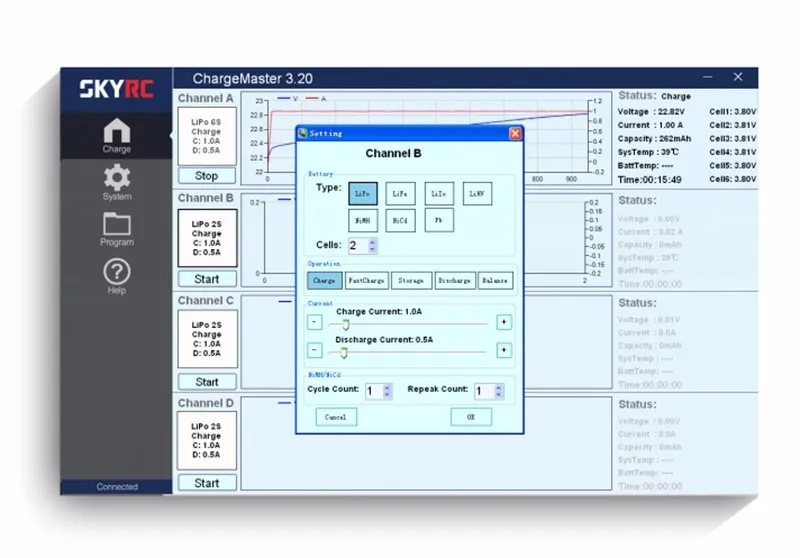Screen dimensions: 800x558
Task: Select NiMH battery type
Action: click(x=363, y=220)
